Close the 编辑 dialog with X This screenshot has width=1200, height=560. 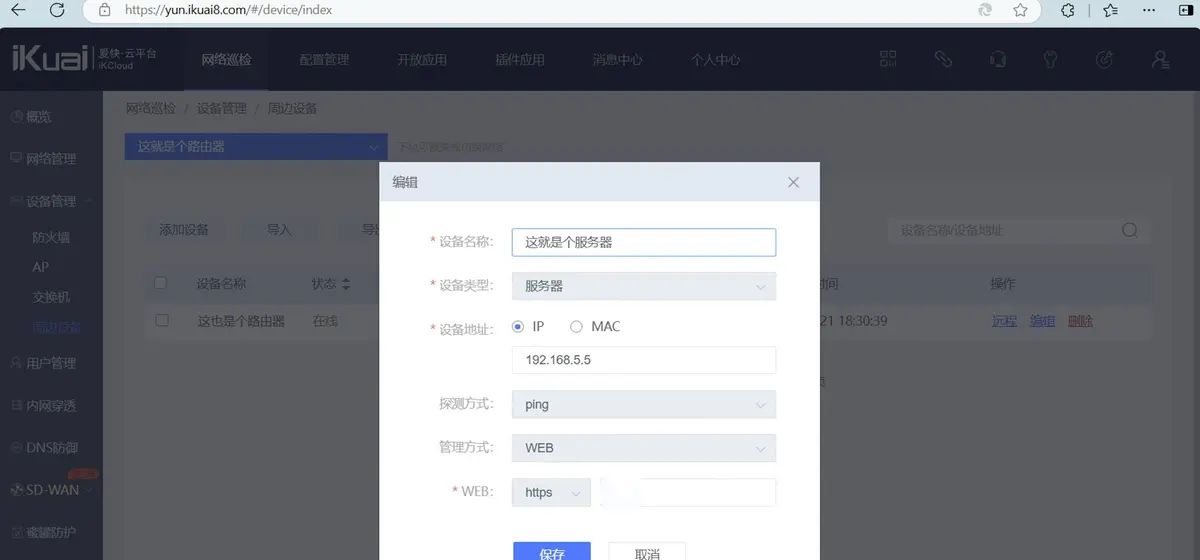pyautogui.click(x=793, y=182)
